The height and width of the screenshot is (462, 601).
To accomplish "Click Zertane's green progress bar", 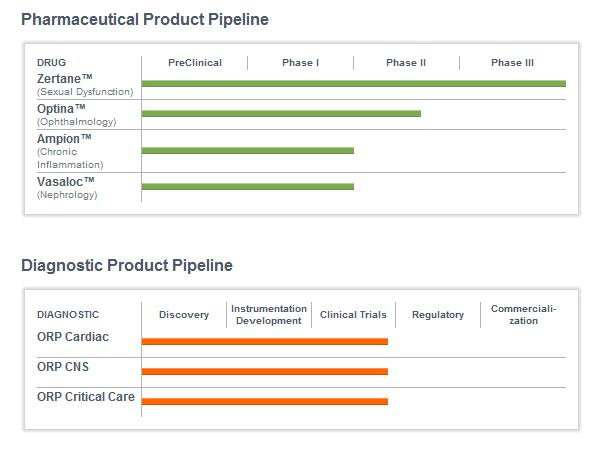I will click(353, 83).
